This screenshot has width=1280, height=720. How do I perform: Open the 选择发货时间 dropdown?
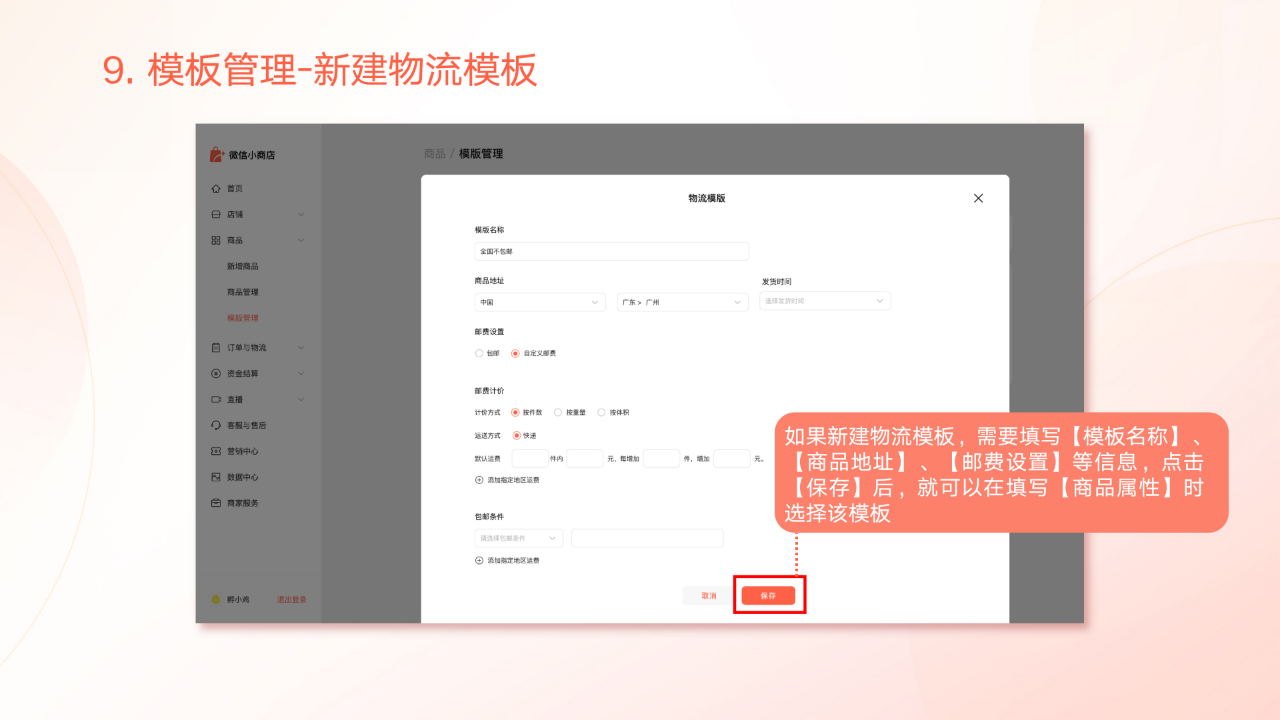825,301
